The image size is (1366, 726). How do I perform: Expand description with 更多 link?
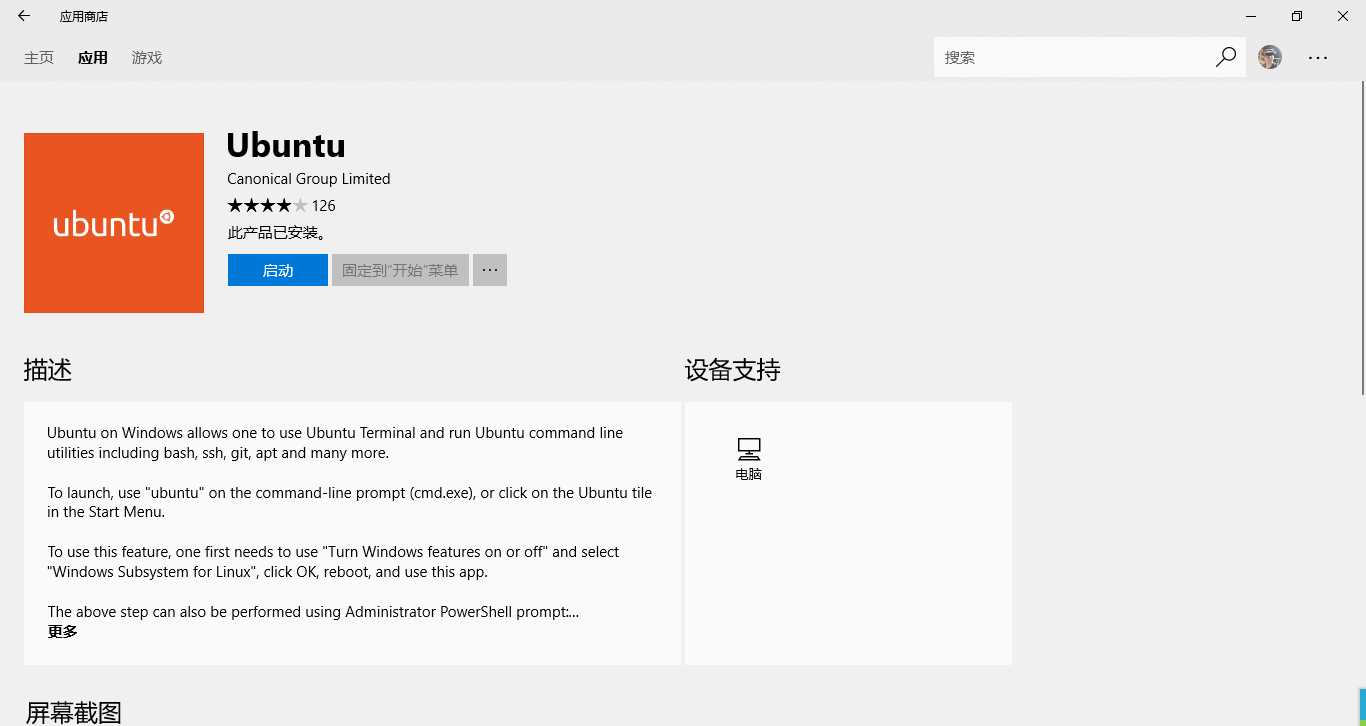point(62,632)
